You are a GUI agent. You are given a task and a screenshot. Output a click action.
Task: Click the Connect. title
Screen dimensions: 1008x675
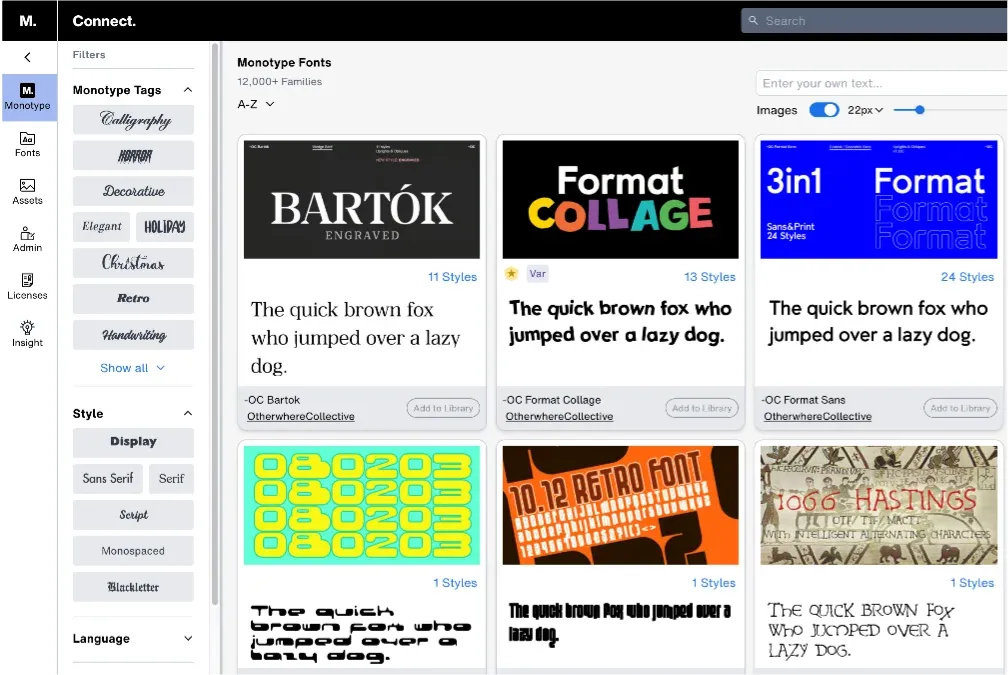[104, 21]
